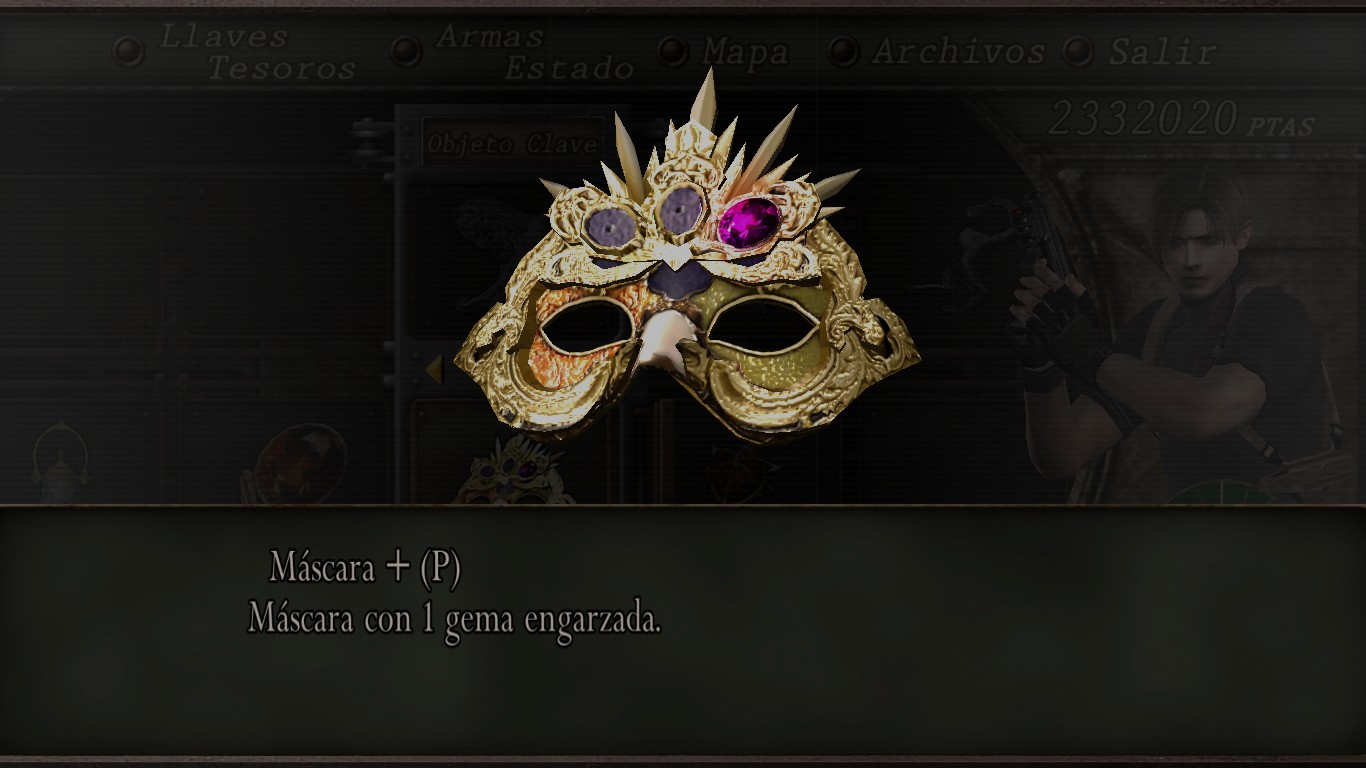The image size is (1366, 768).
Task: Click the 2332020 PTAS money counter
Action: pos(1181,120)
